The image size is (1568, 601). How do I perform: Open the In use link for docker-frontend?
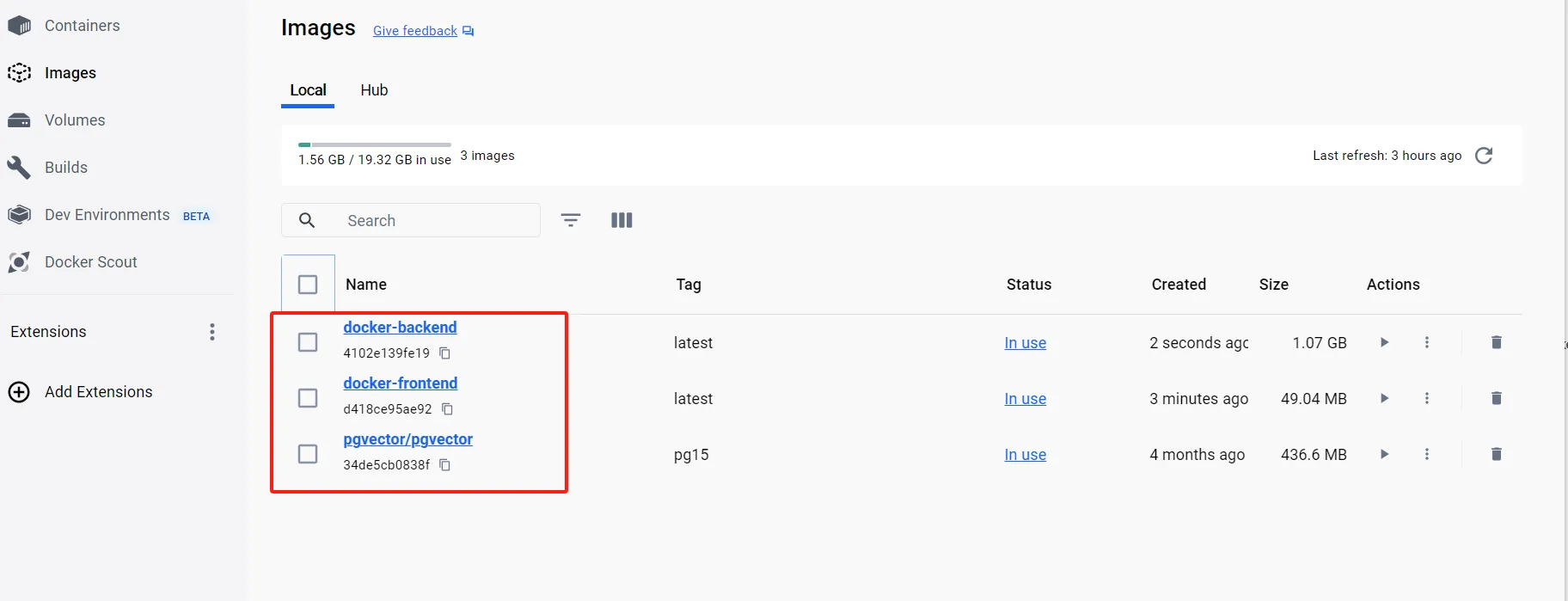1025,399
